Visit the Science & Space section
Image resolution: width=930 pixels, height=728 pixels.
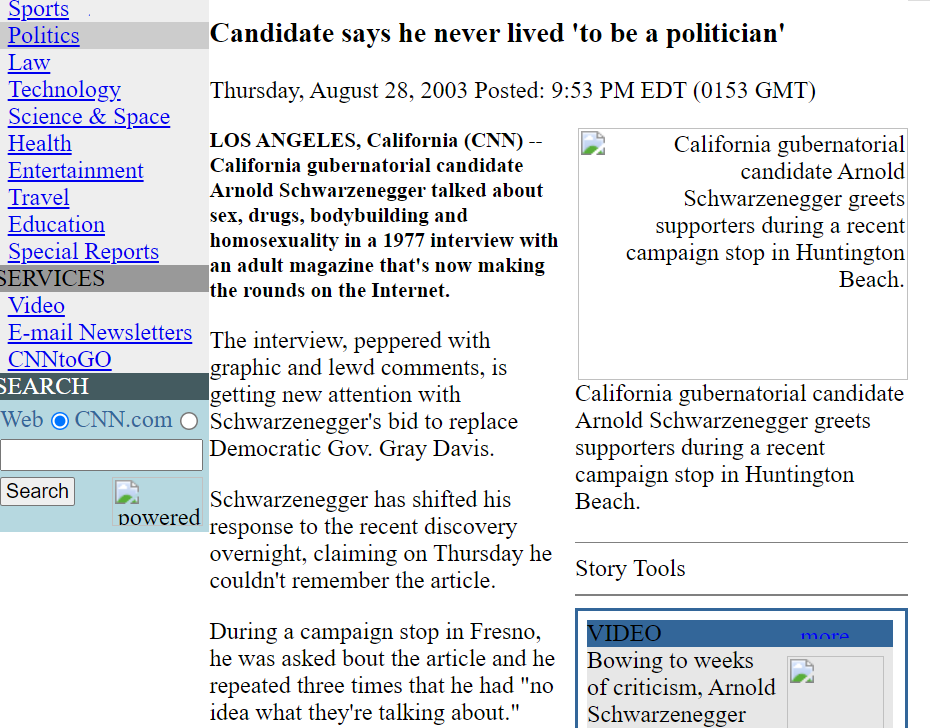tap(89, 116)
